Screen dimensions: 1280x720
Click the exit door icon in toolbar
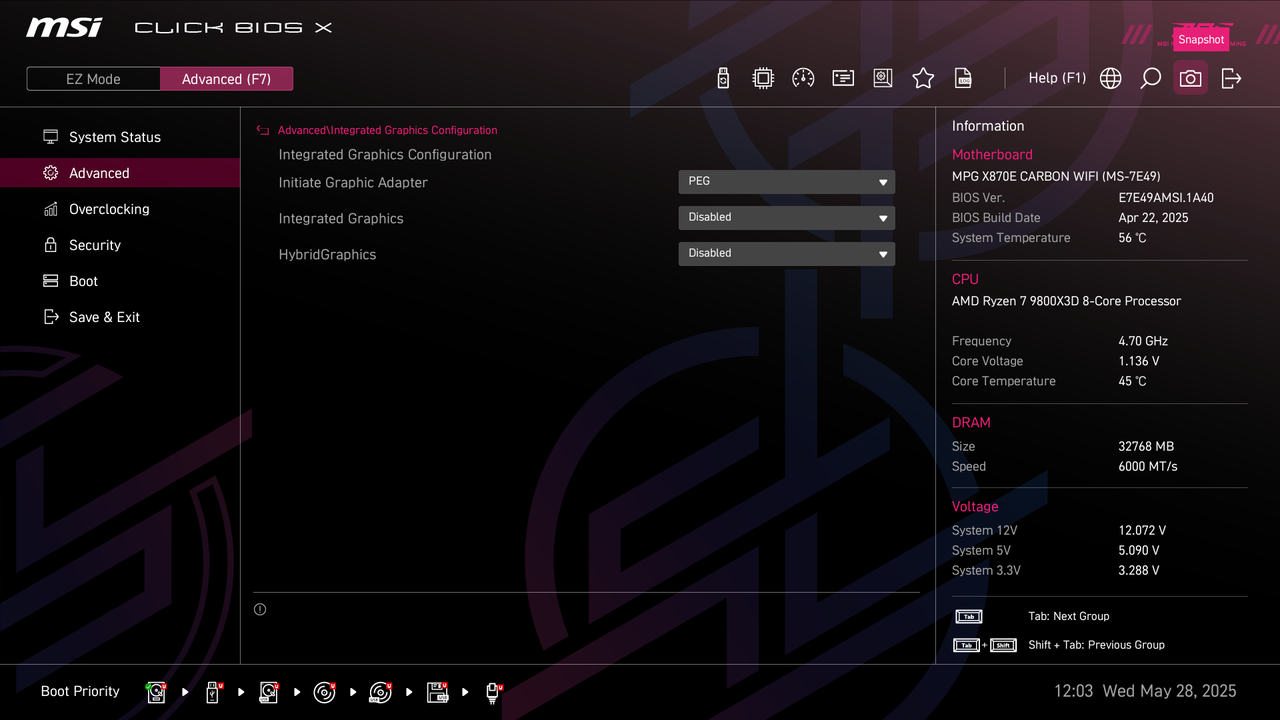(1231, 78)
